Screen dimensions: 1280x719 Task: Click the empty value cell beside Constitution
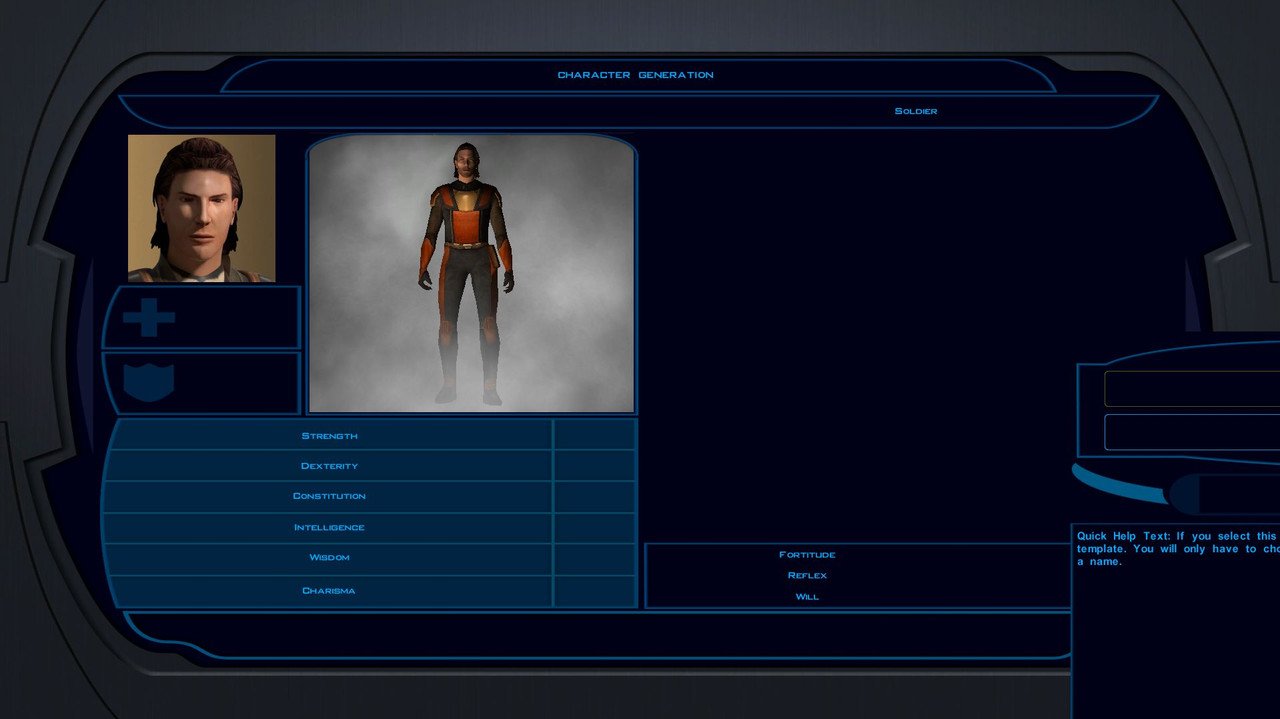click(595, 496)
